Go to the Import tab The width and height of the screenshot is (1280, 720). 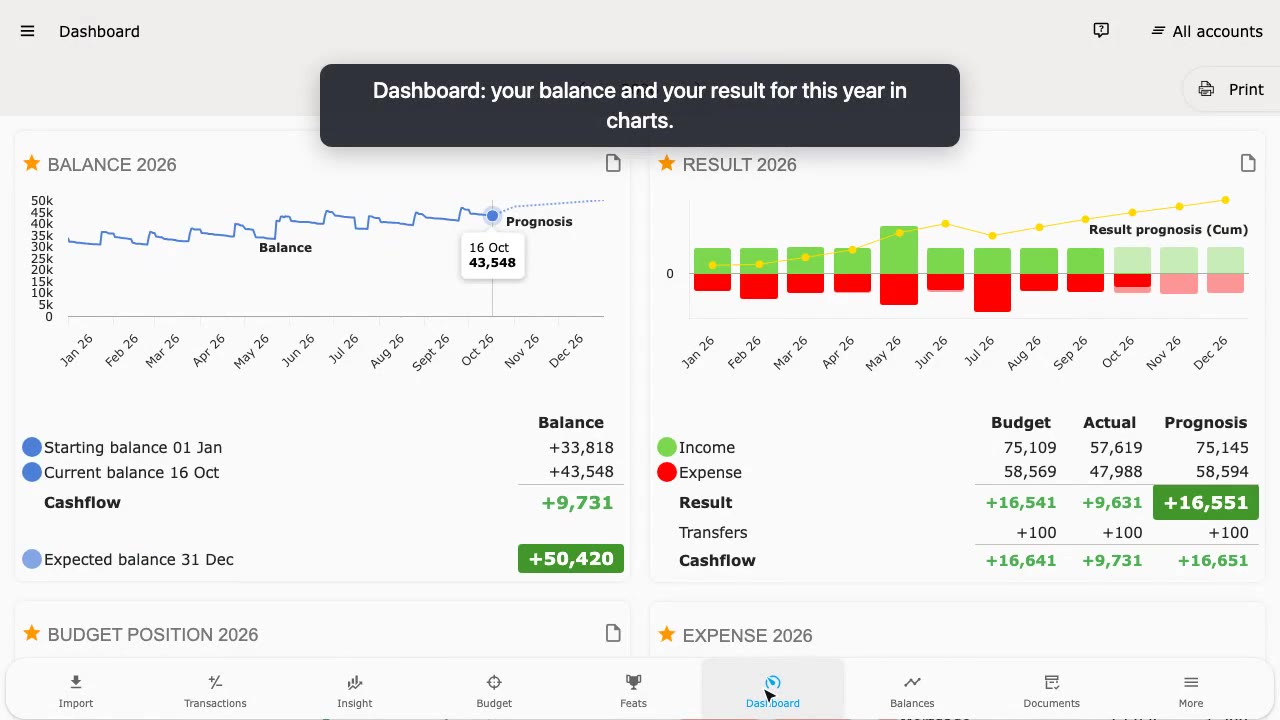(x=76, y=690)
